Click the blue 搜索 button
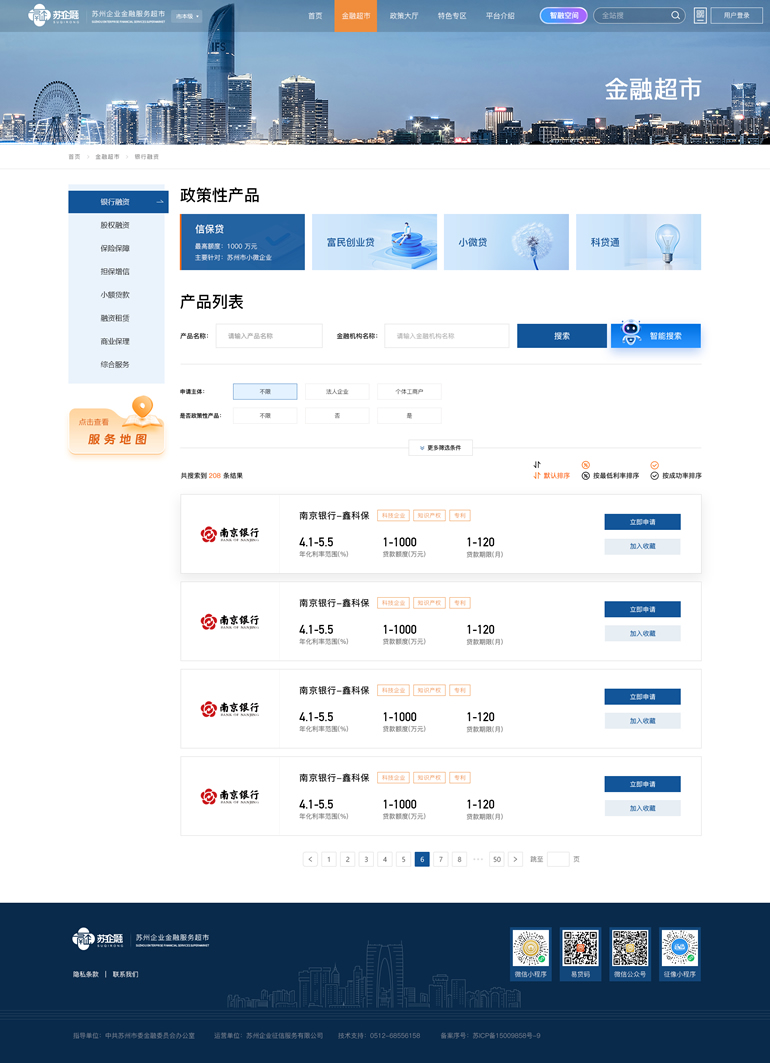The width and height of the screenshot is (770, 1063). pos(561,336)
